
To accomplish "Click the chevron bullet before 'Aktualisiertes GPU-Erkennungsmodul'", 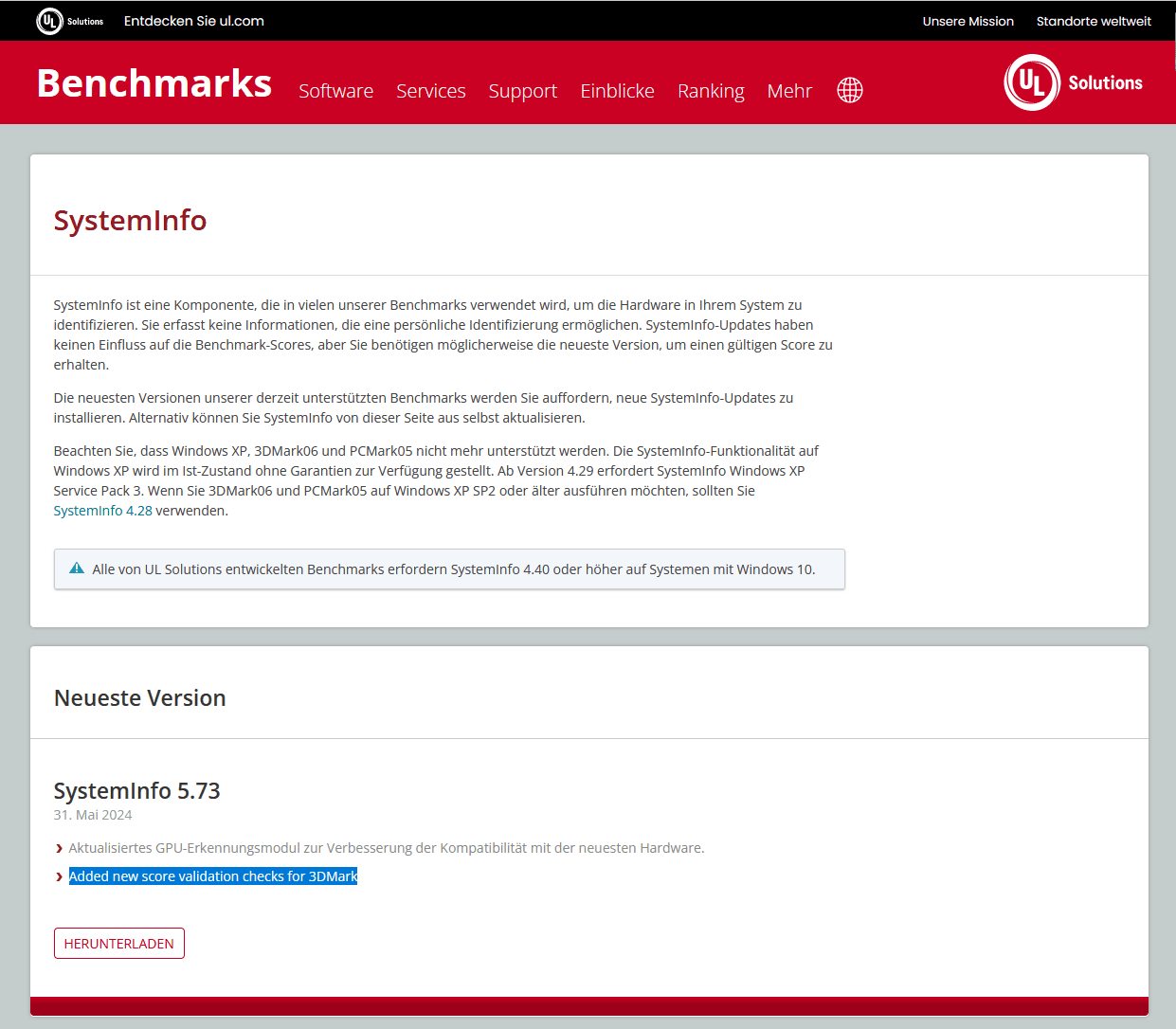I will 60,848.
